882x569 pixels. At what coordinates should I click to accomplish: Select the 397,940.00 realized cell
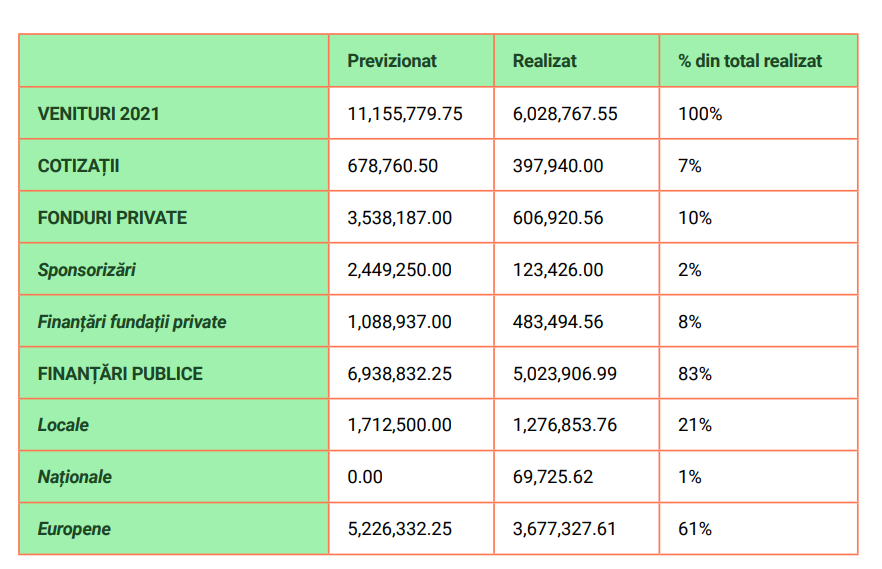[558, 166]
